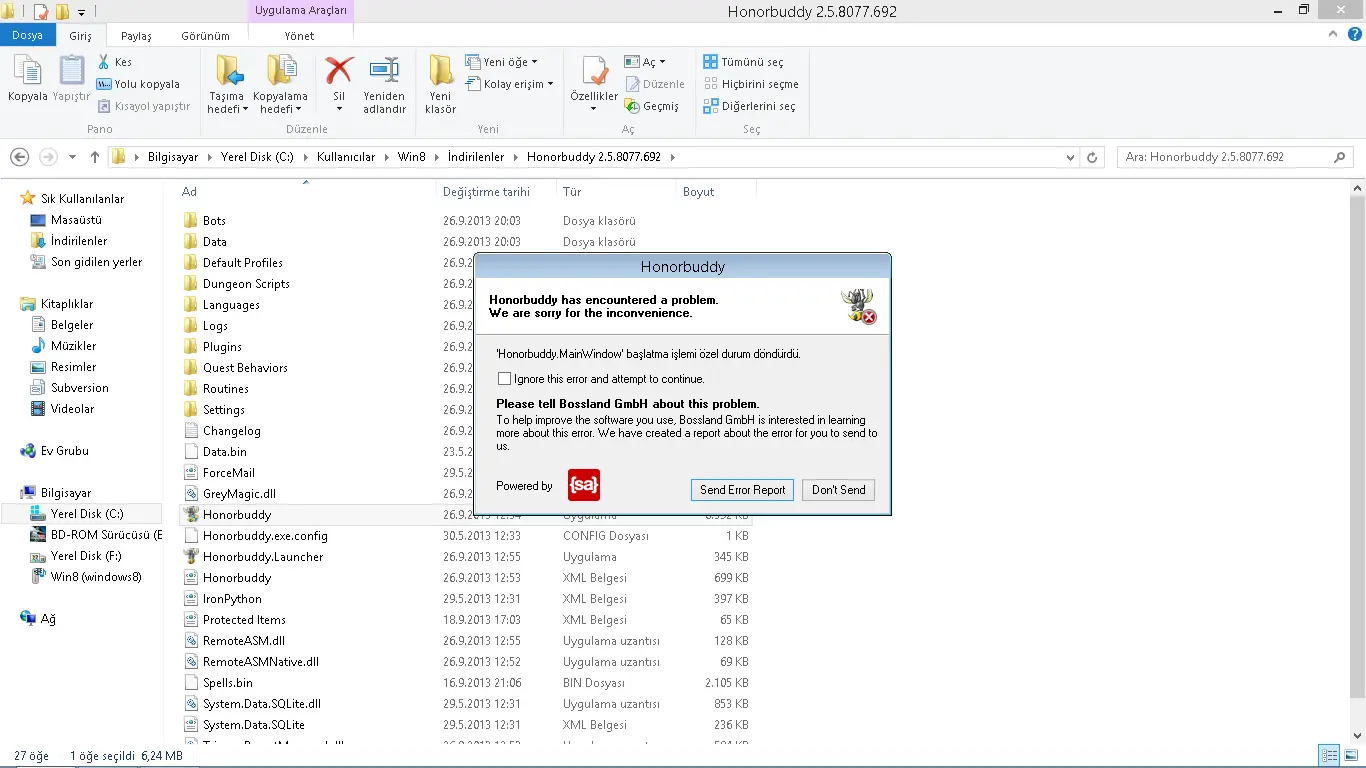1366x768 pixels.
Task: Click the back navigation arrow
Action: 19,157
